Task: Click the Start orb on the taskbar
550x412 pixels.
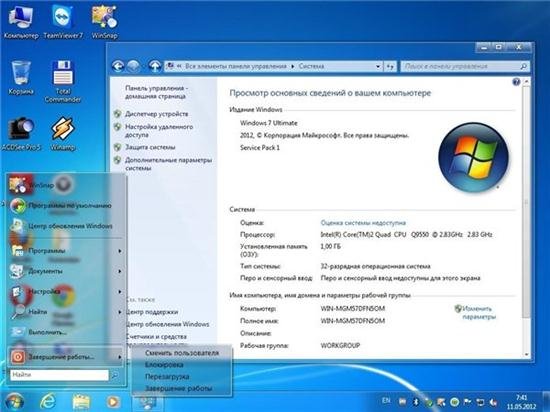Action: [x=14, y=401]
